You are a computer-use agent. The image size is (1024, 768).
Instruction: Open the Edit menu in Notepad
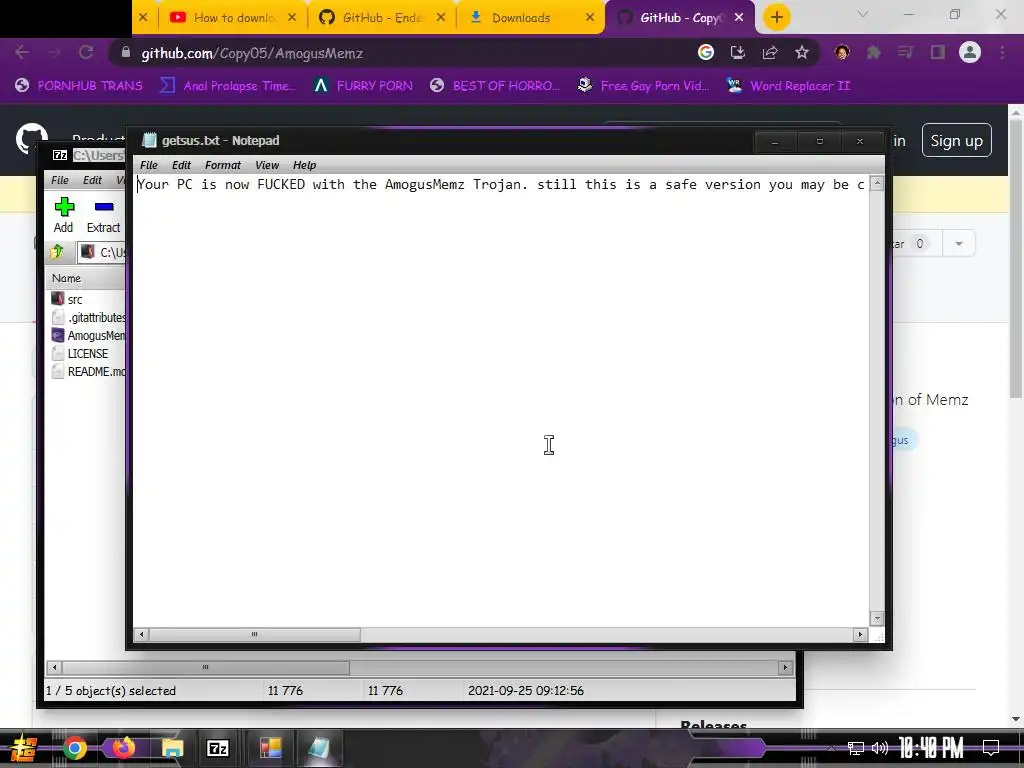[181, 165]
